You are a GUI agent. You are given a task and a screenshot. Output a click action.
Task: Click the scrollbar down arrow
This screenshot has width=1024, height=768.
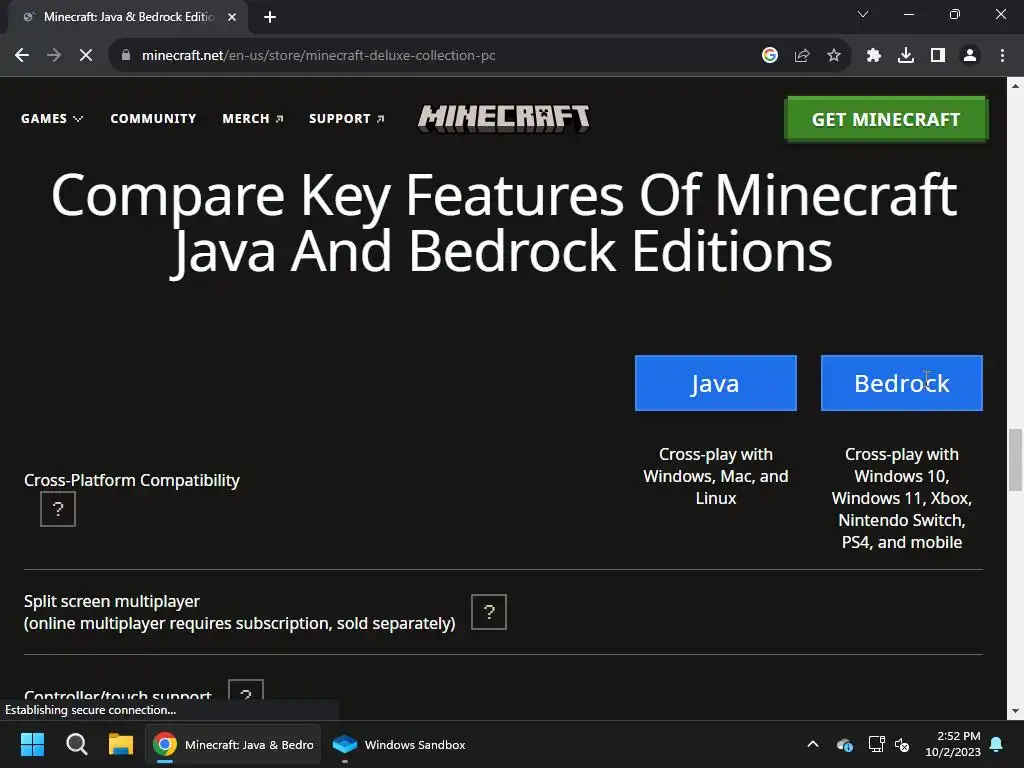pyautogui.click(x=1016, y=711)
